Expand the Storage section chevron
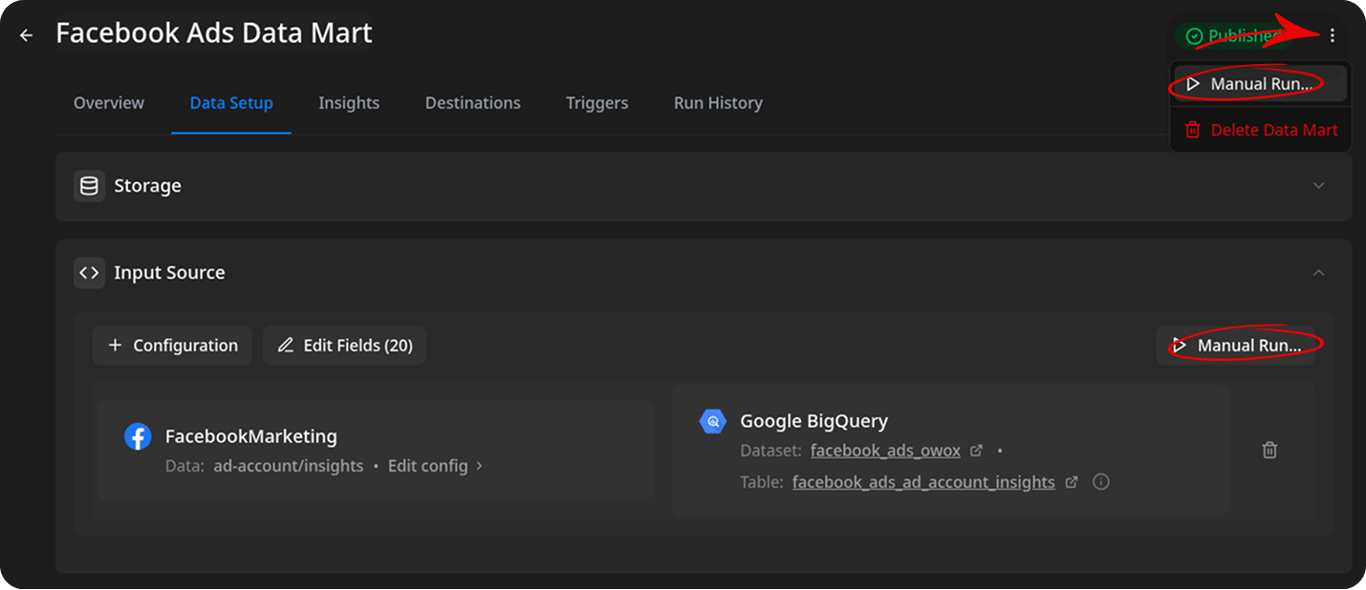This screenshot has width=1366, height=590. pyautogui.click(x=1318, y=186)
